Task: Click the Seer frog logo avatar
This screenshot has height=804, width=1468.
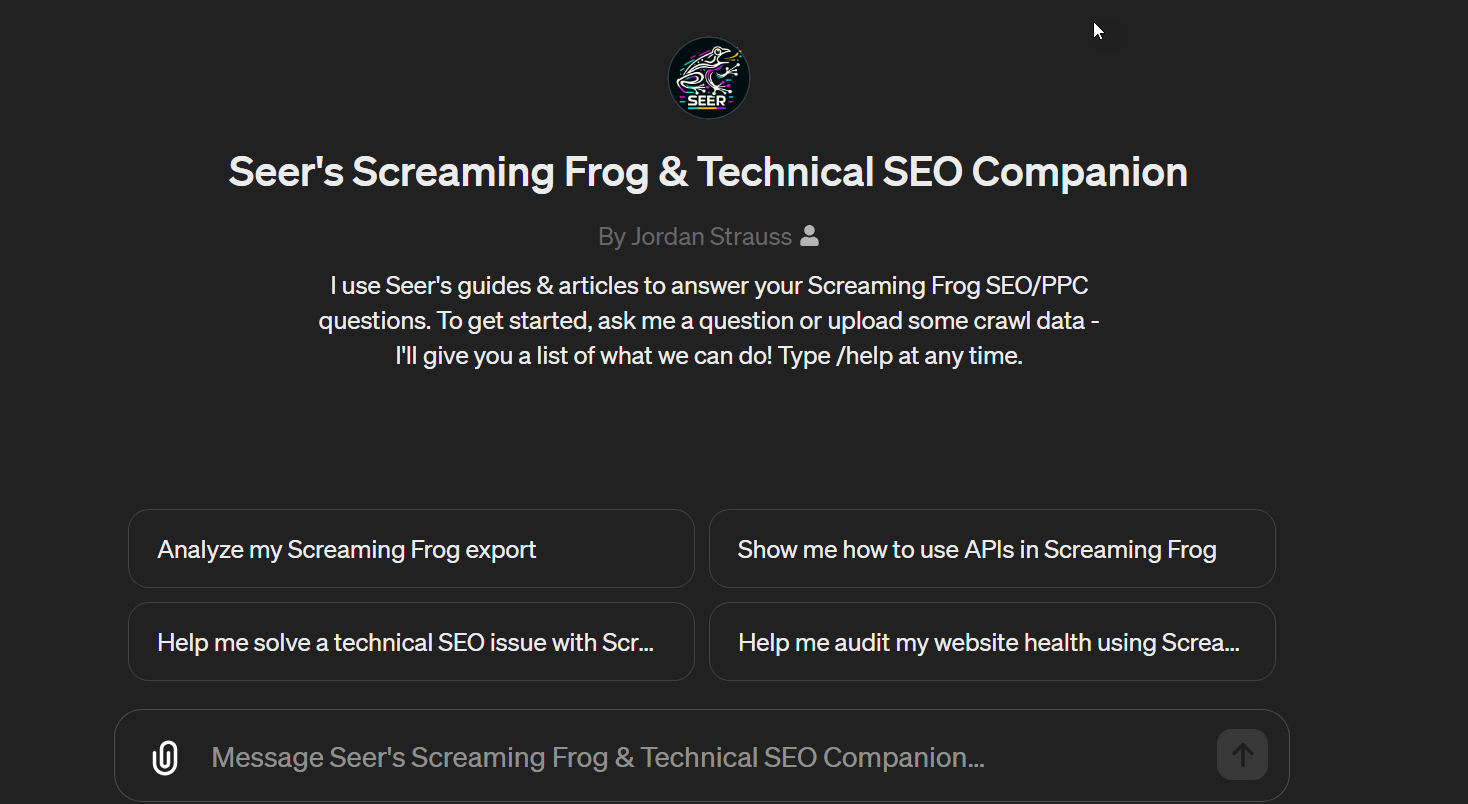Action: pos(708,78)
